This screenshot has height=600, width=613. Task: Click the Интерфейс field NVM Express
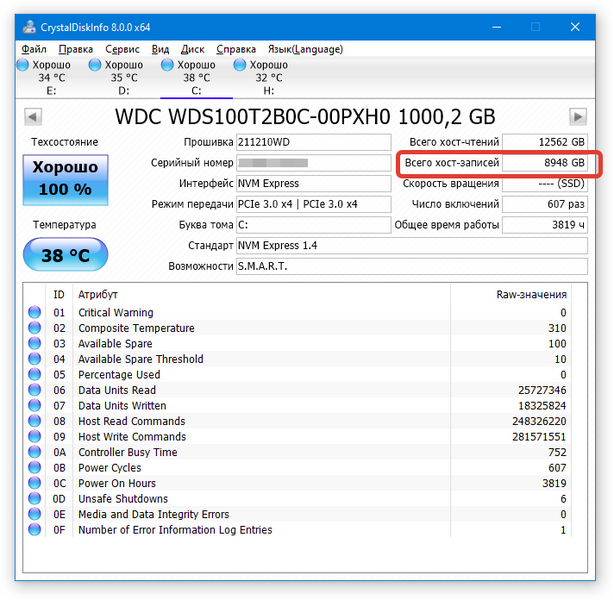[314, 184]
